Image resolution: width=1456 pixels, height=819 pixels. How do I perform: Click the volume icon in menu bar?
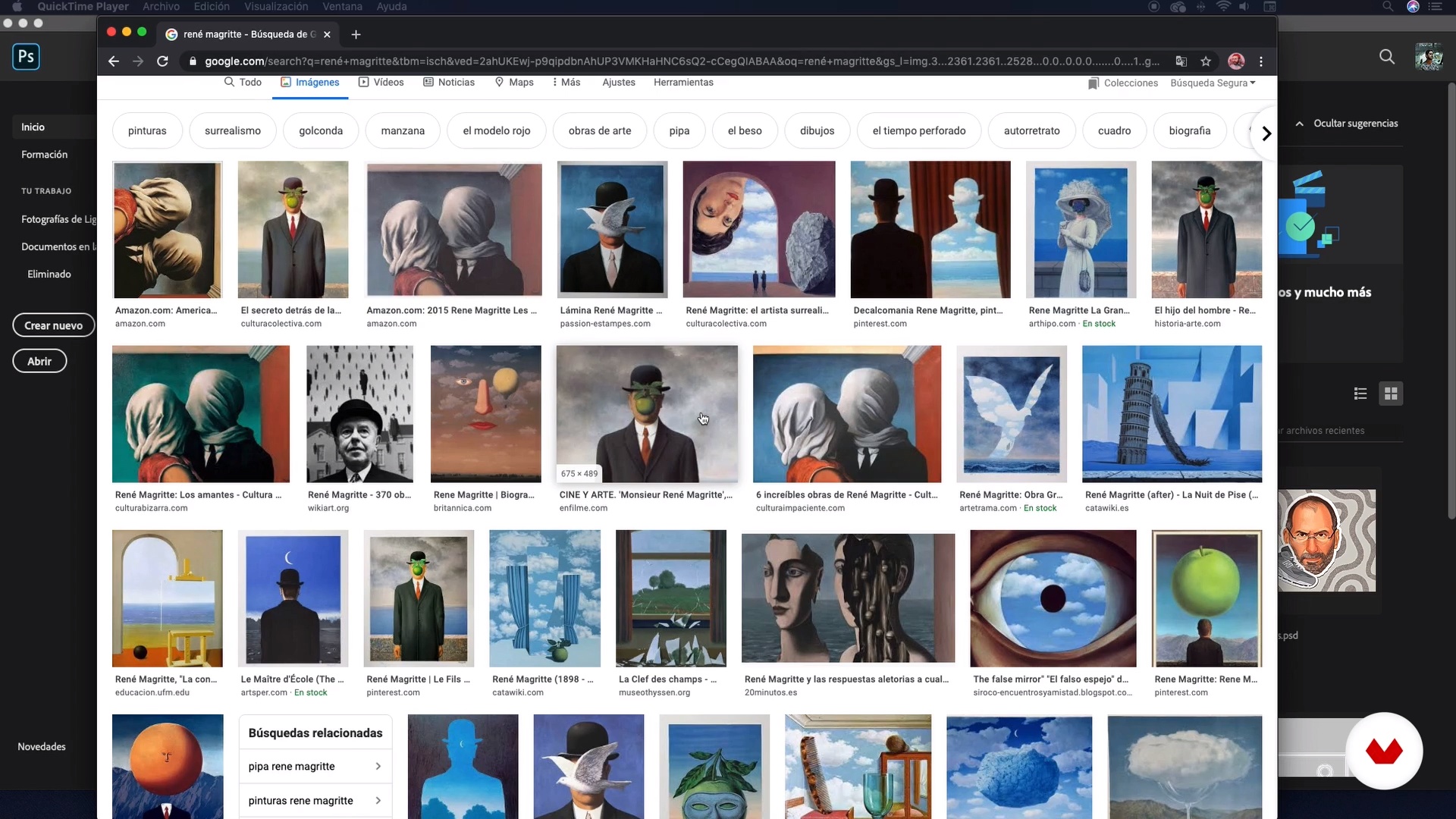click(1244, 7)
